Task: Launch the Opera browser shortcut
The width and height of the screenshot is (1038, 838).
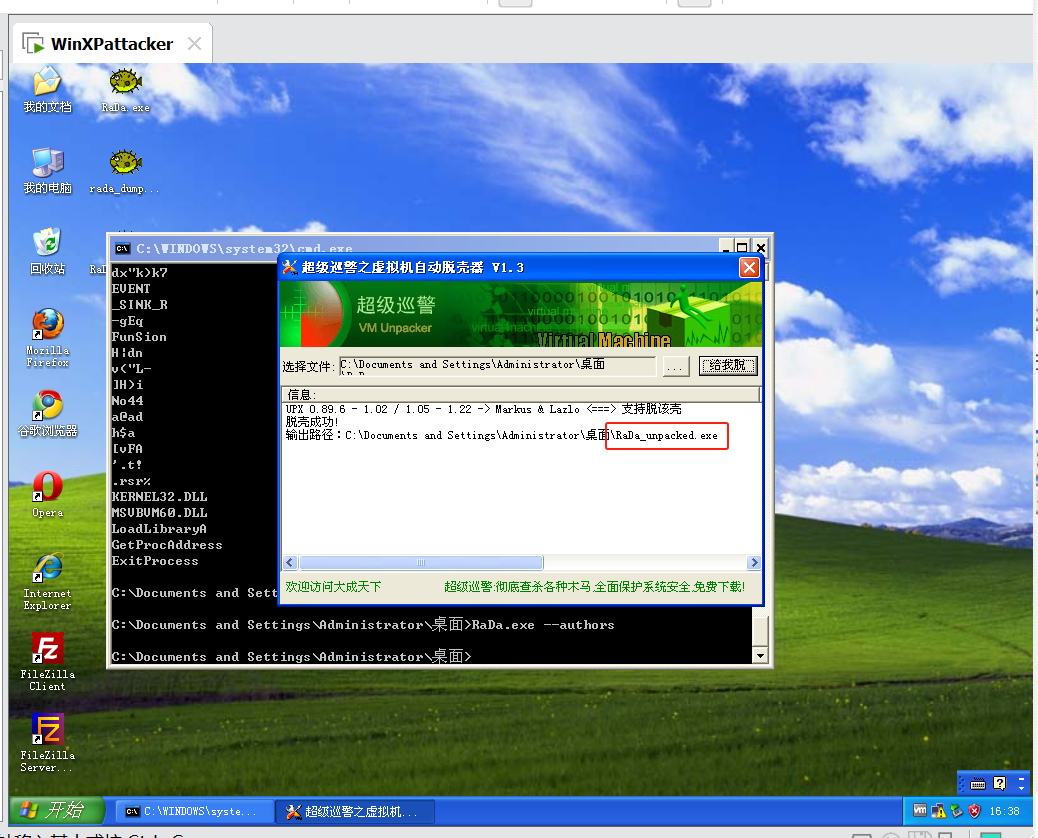Action: 47,494
